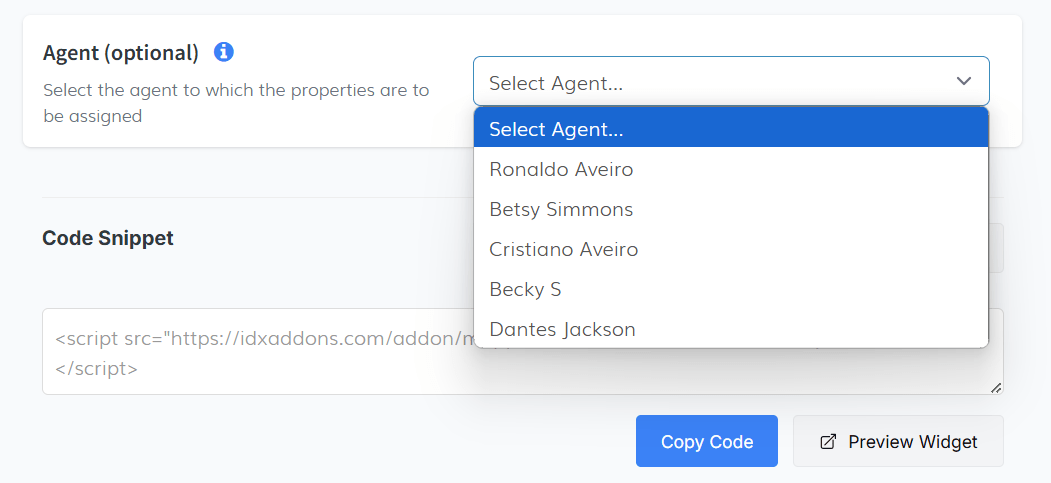Select Ronaldo Aveiro from the agent list
Viewport: 1051px width, 483px height.
point(561,169)
